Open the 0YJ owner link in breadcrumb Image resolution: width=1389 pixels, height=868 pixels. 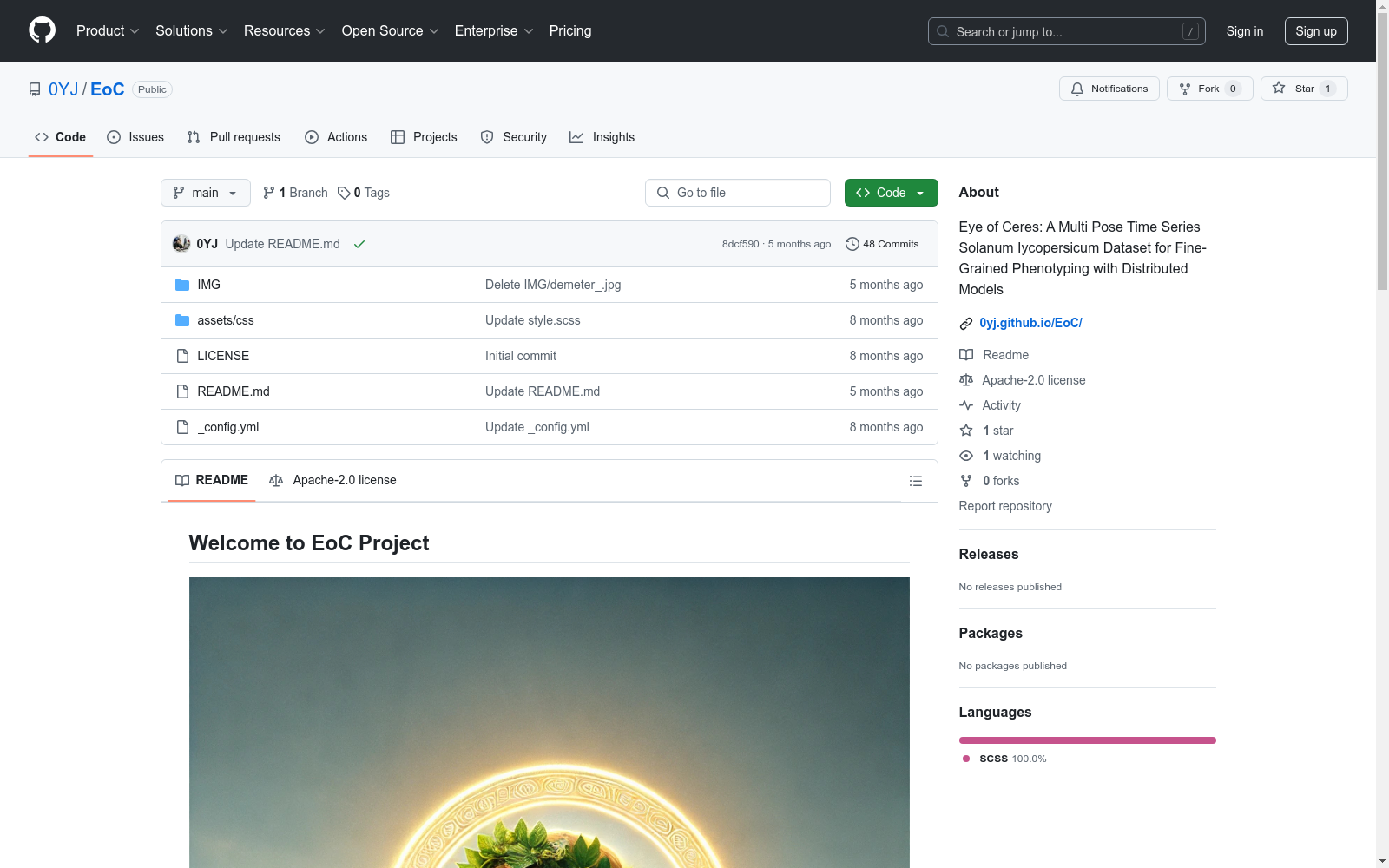[x=63, y=89]
